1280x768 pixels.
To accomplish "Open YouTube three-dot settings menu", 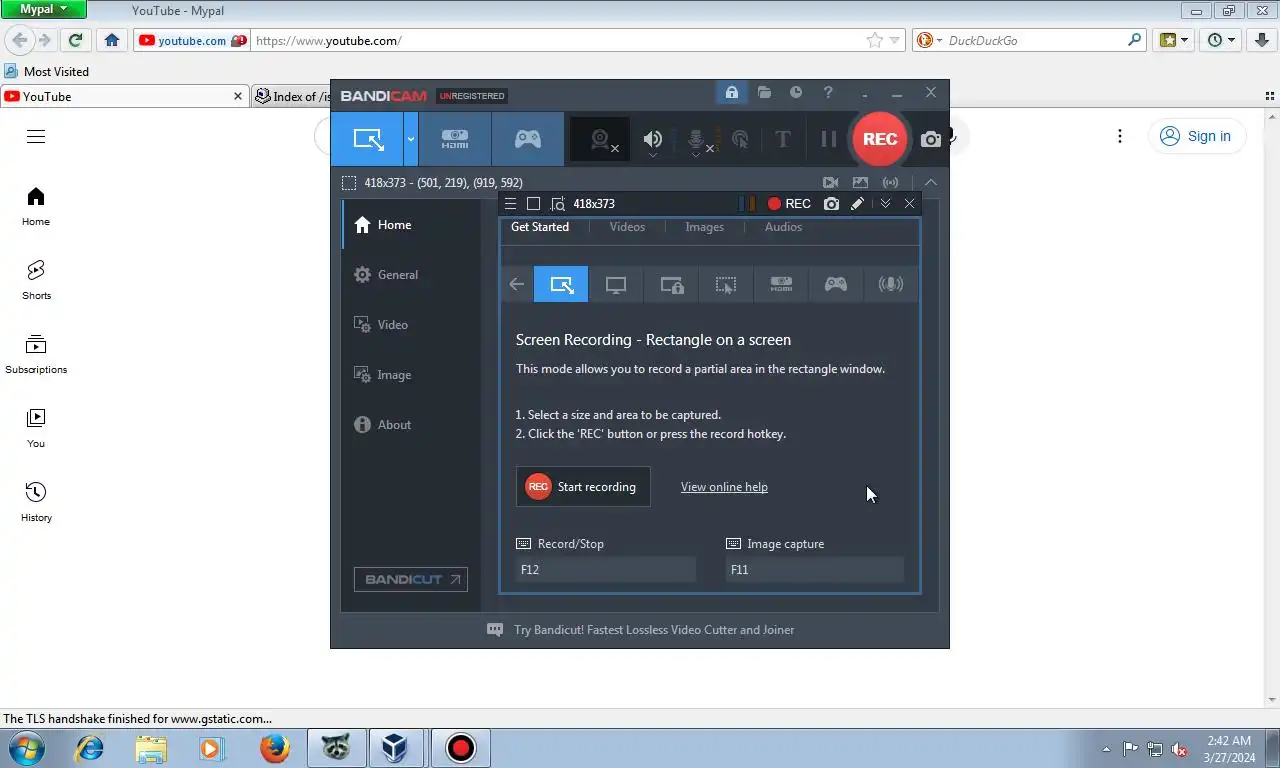I will (1120, 137).
